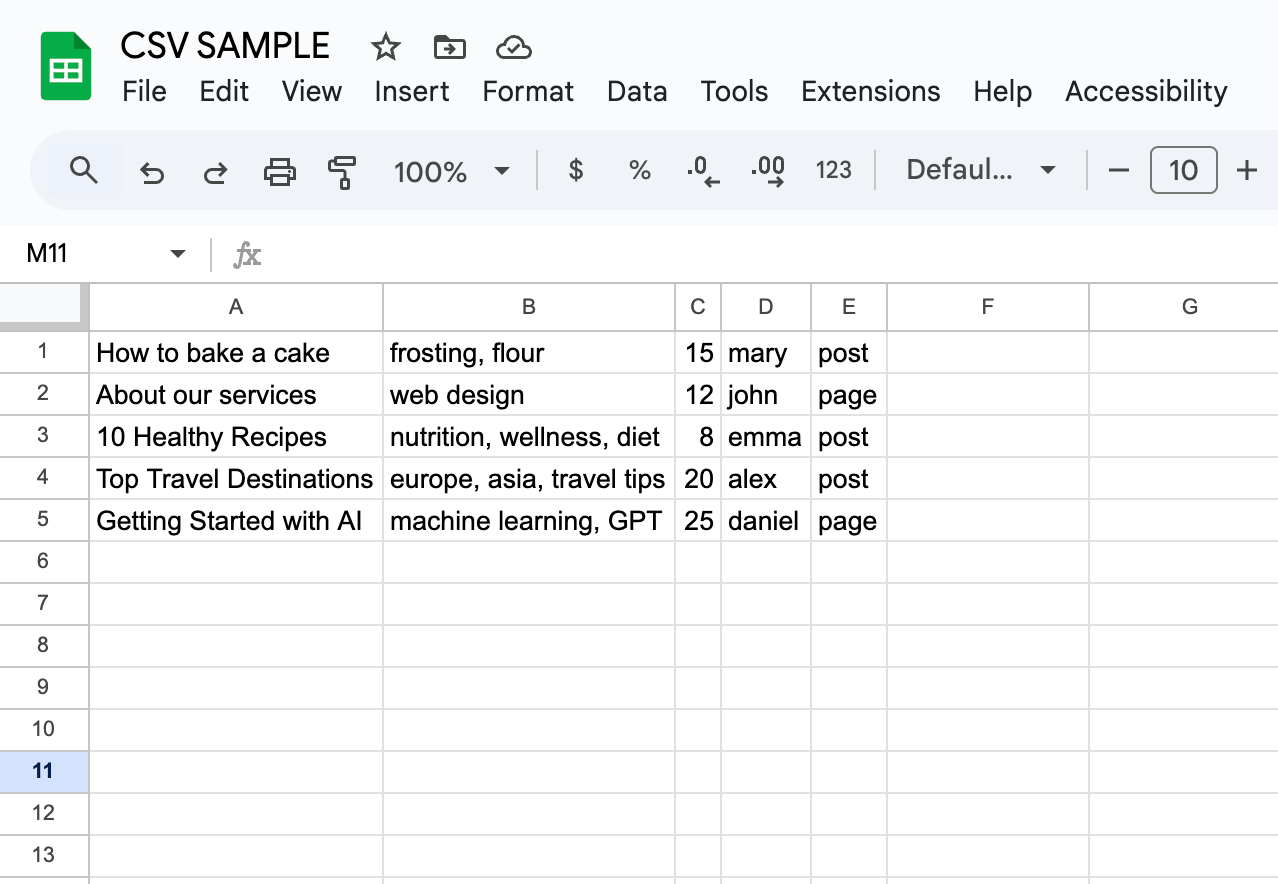Activate the paint format tool
This screenshot has height=884, width=1278.
(342, 172)
